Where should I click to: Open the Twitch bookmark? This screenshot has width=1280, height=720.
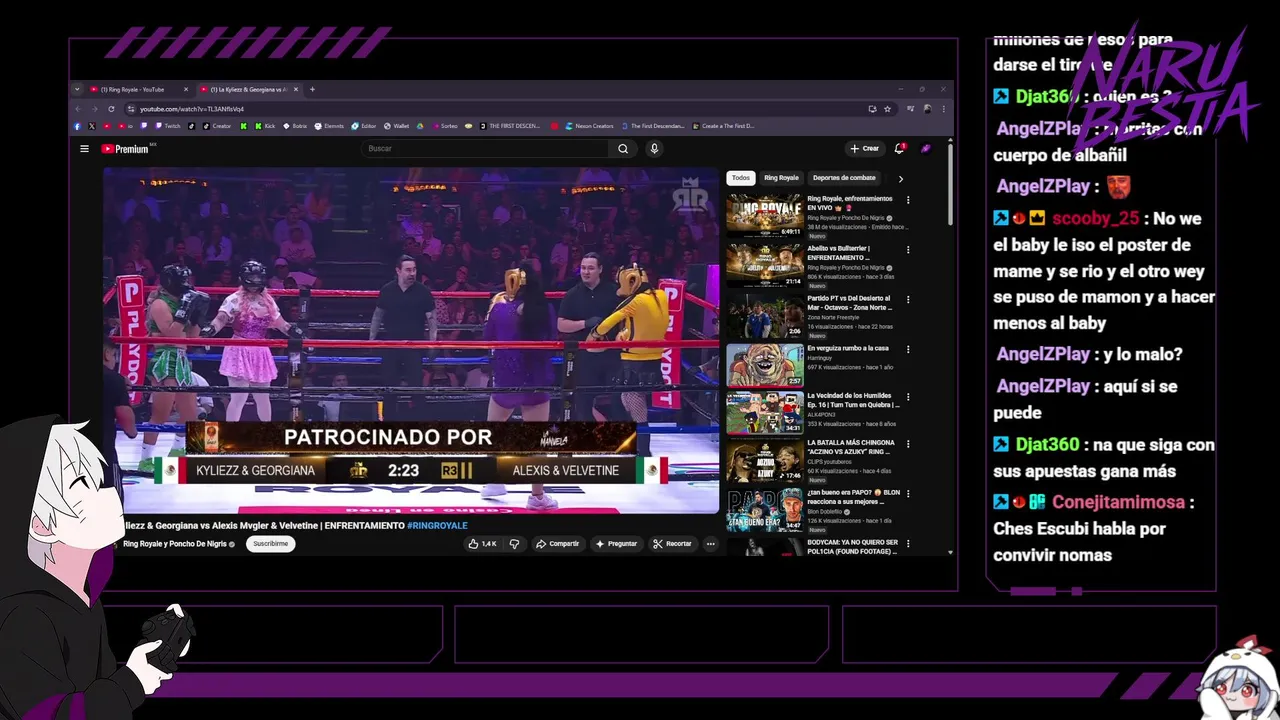(168, 126)
